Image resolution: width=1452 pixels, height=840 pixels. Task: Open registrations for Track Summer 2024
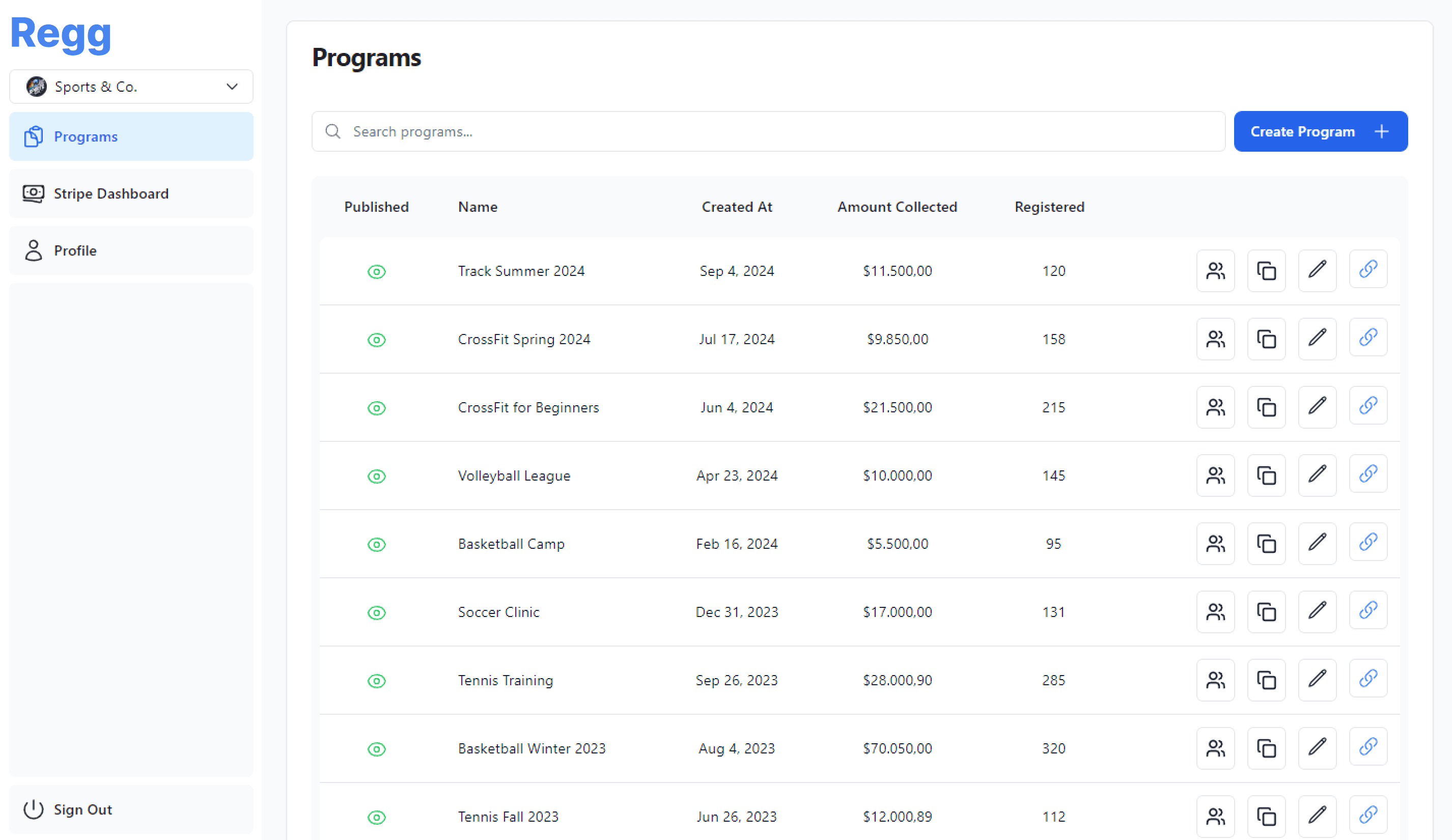(1215, 271)
